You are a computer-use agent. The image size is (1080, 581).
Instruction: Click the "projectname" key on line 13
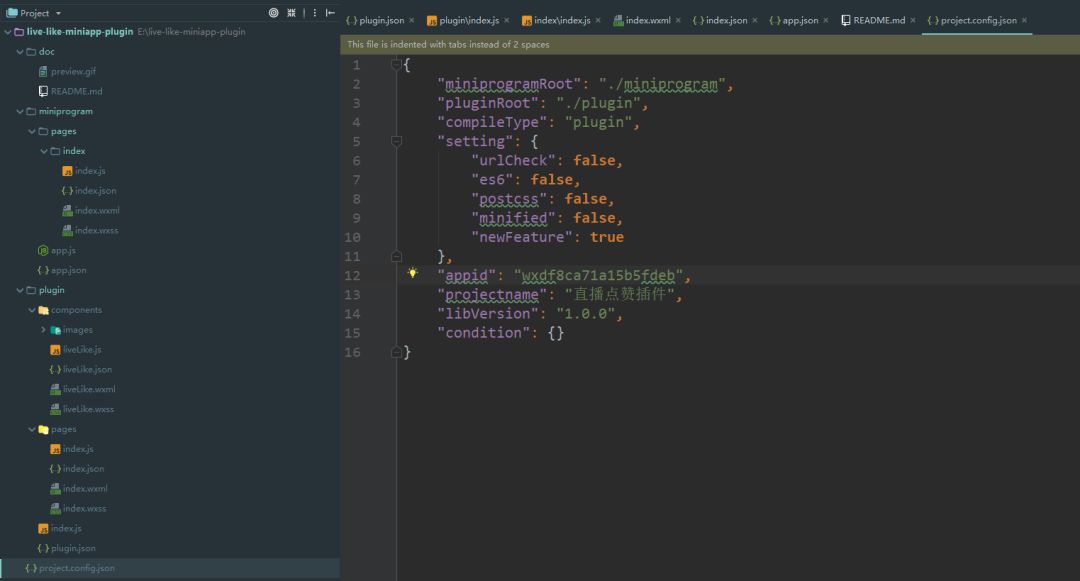pos(492,295)
